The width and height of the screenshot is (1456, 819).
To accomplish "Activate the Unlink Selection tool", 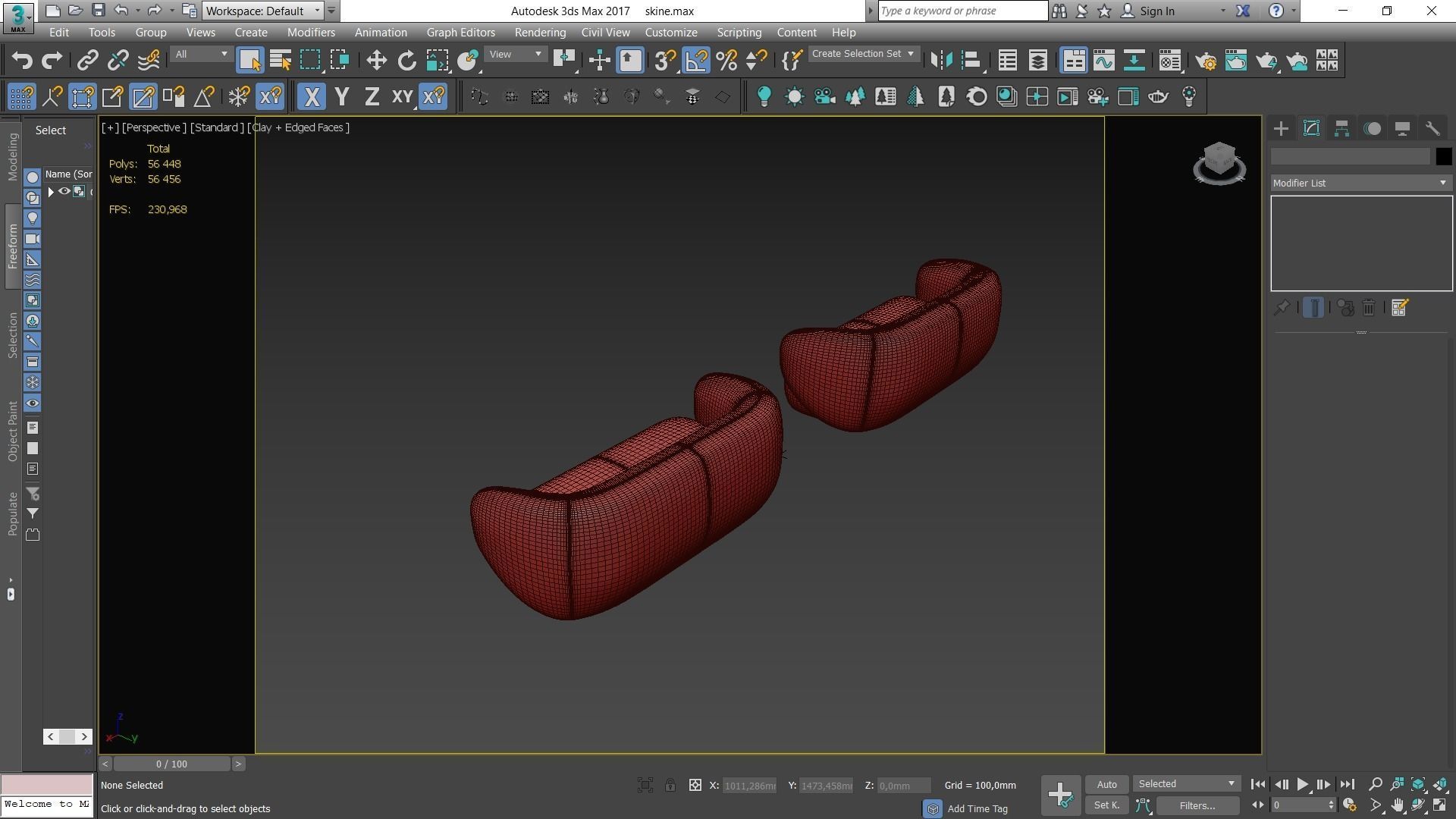I will (x=118, y=61).
